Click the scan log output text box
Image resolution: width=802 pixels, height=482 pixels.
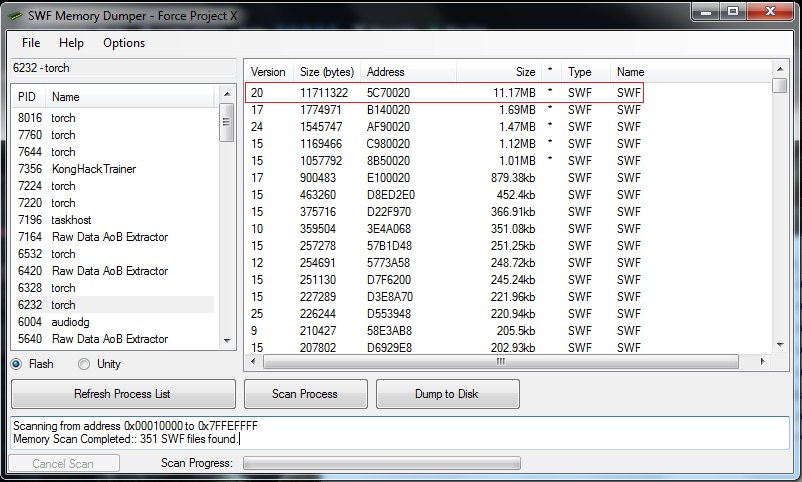(x=400, y=432)
